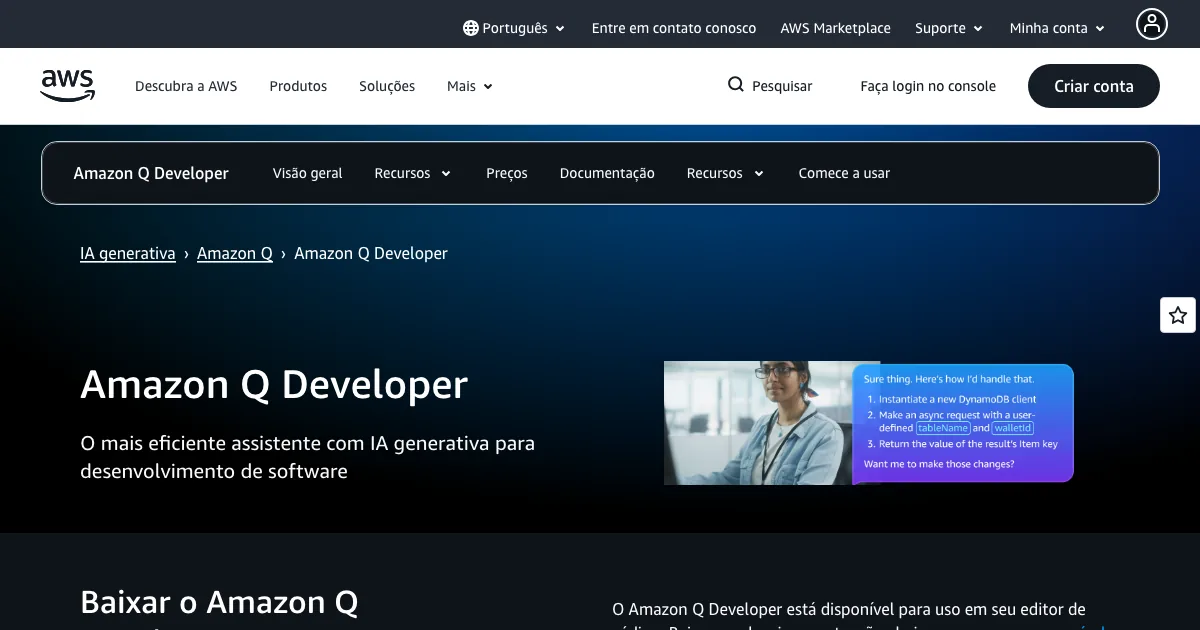Viewport: 1200px width, 630px height.
Task: Go to the Documentação tab
Action: click(x=607, y=173)
